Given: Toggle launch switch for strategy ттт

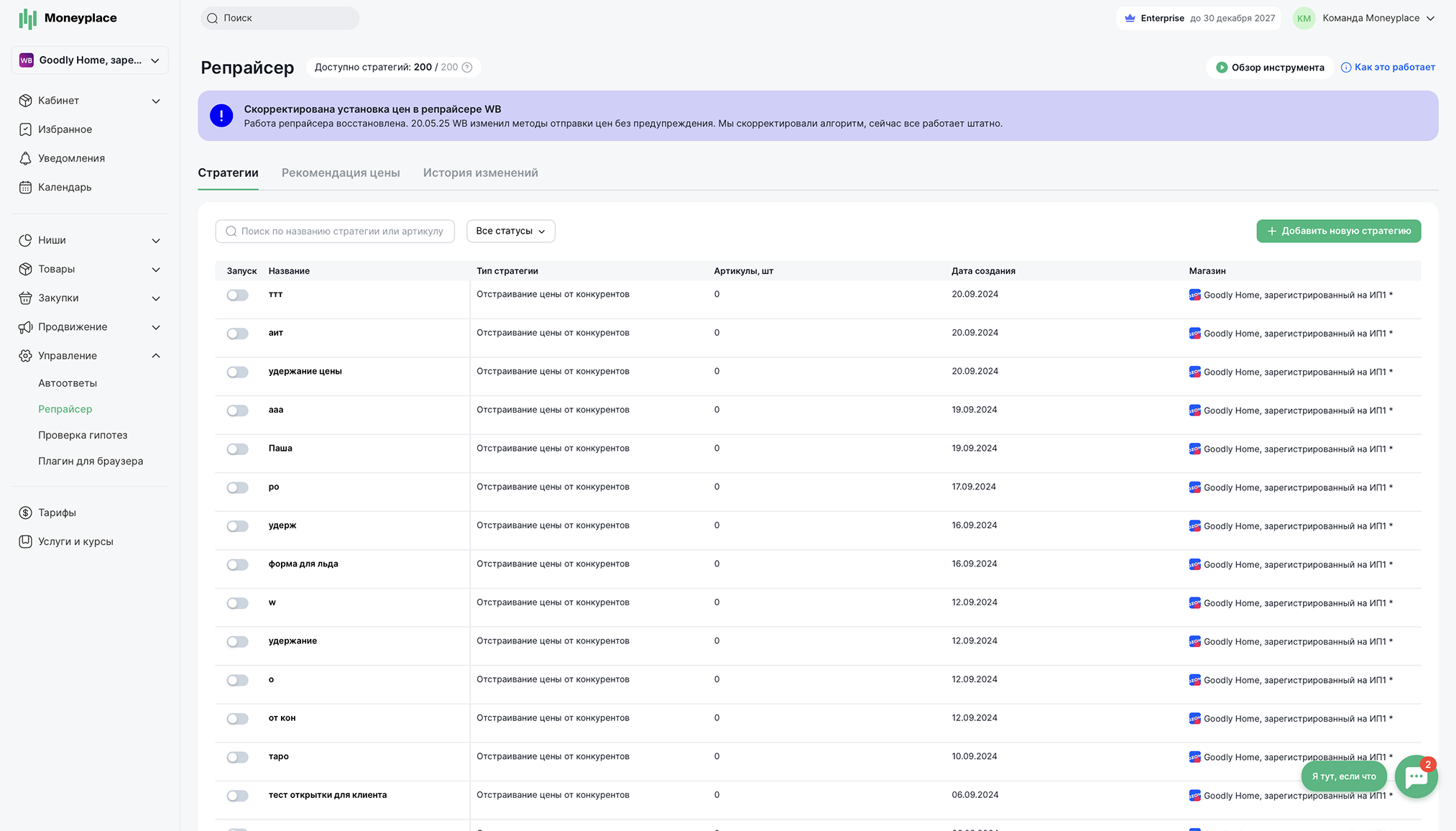Looking at the screenshot, I should pos(237,295).
